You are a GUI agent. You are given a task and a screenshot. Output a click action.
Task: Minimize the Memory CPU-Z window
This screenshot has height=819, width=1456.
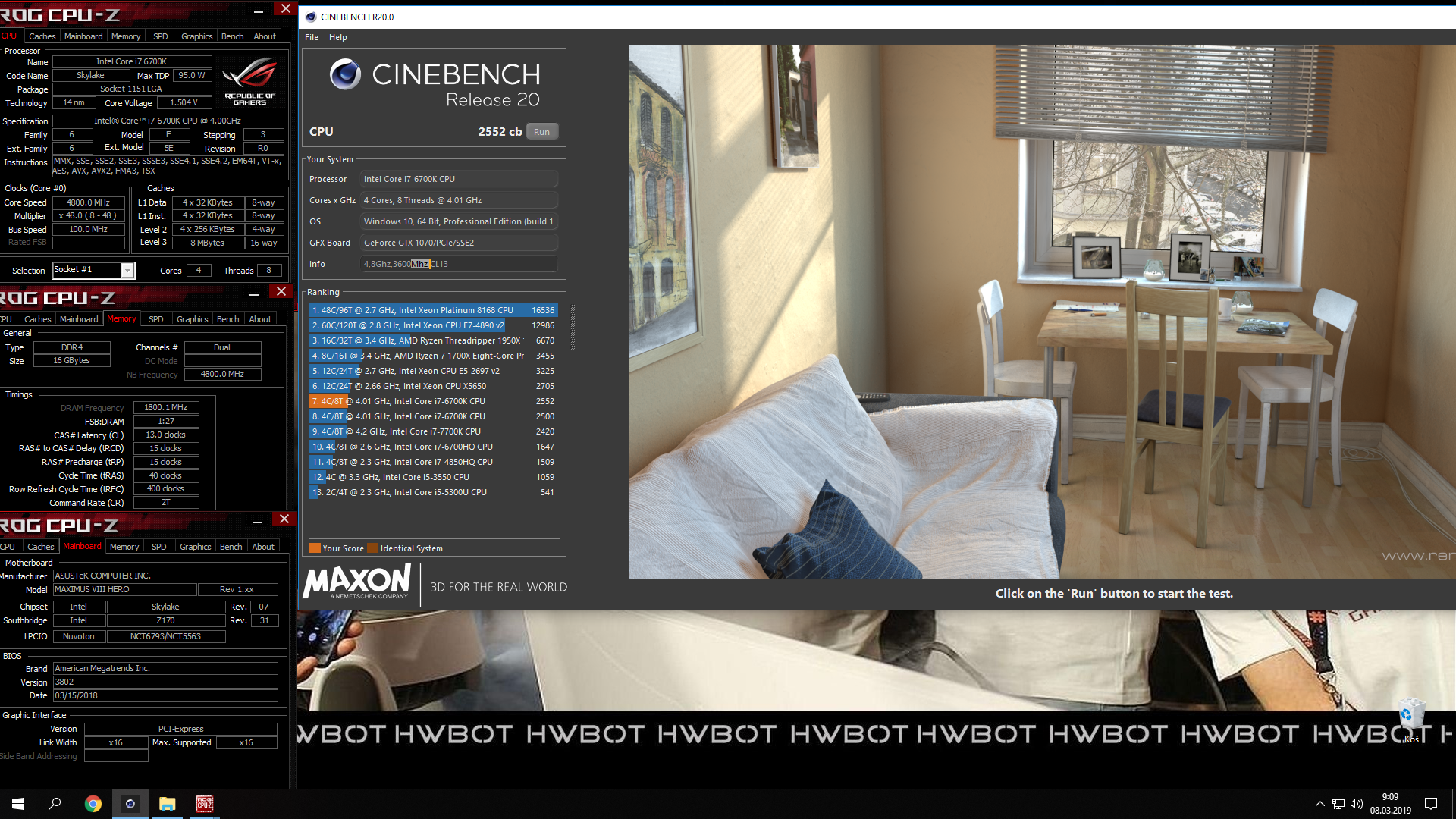254,293
